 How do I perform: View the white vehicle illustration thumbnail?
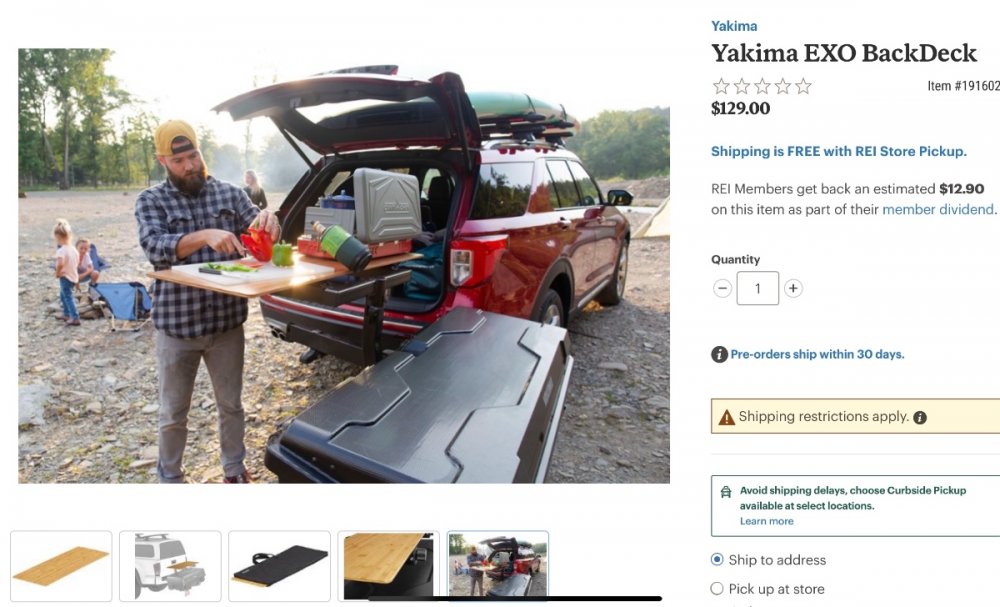click(170, 566)
